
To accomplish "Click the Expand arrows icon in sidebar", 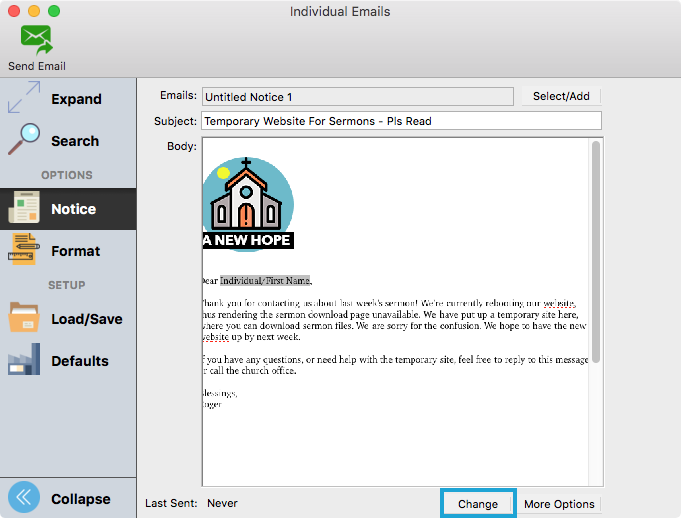I will (23, 99).
